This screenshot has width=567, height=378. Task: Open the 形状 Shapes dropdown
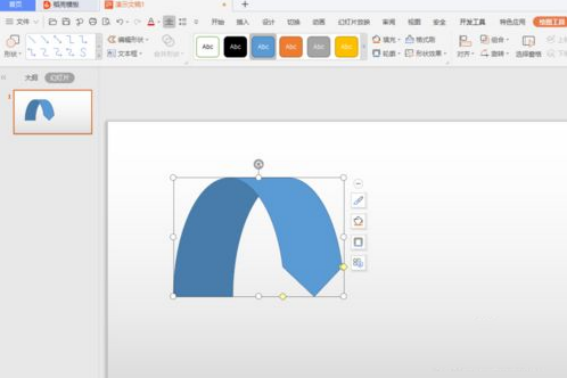[13, 46]
